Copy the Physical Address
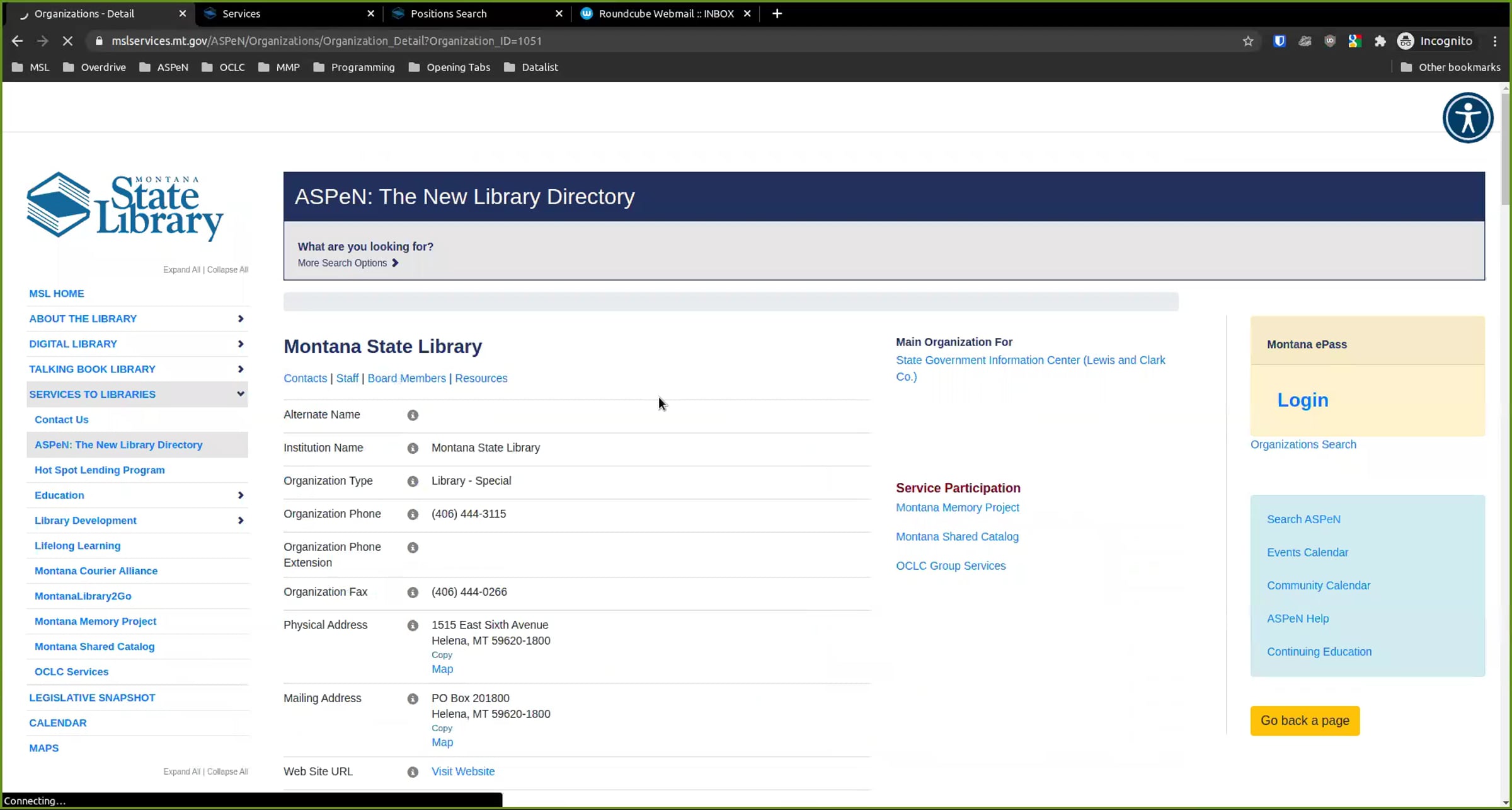The width and height of the screenshot is (1512, 810). pos(442,655)
